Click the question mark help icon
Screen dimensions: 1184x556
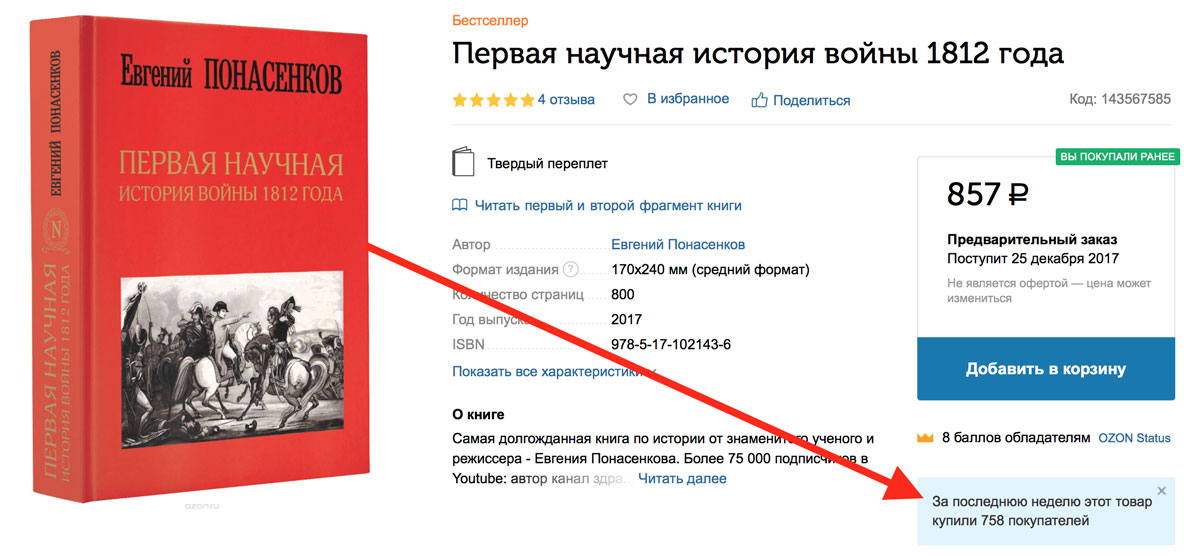tap(571, 270)
